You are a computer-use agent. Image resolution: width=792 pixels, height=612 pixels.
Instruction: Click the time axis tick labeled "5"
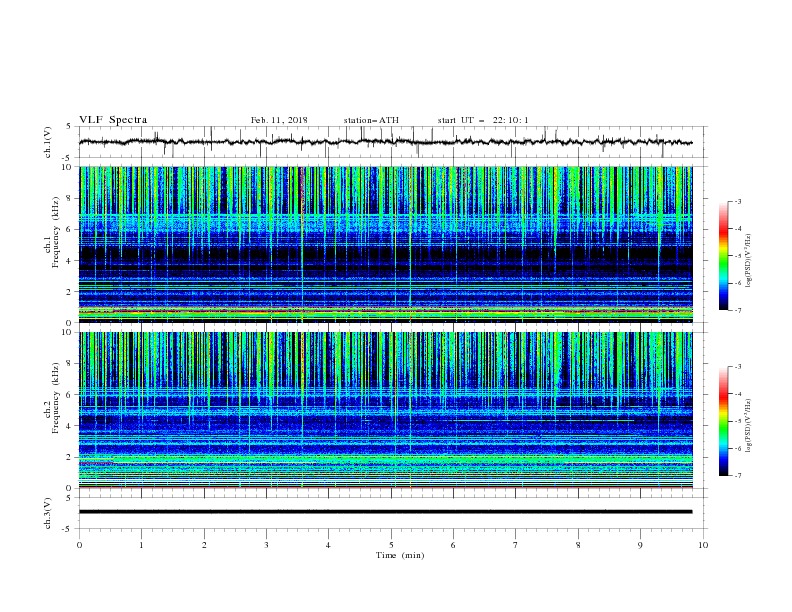(x=391, y=545)
